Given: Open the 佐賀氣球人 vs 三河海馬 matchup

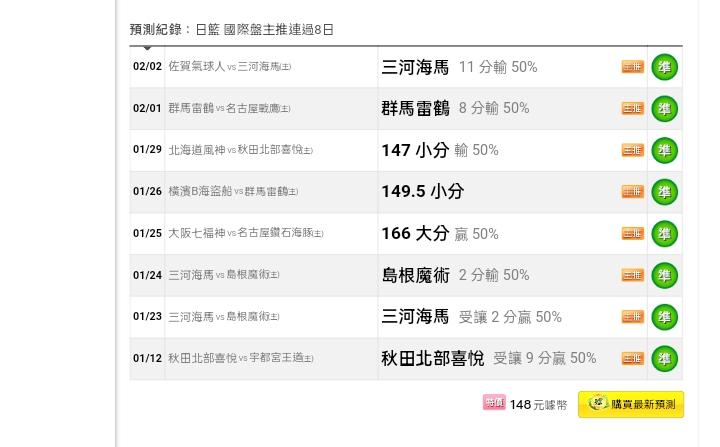Looking at the screenshot, I should [230, 67].
